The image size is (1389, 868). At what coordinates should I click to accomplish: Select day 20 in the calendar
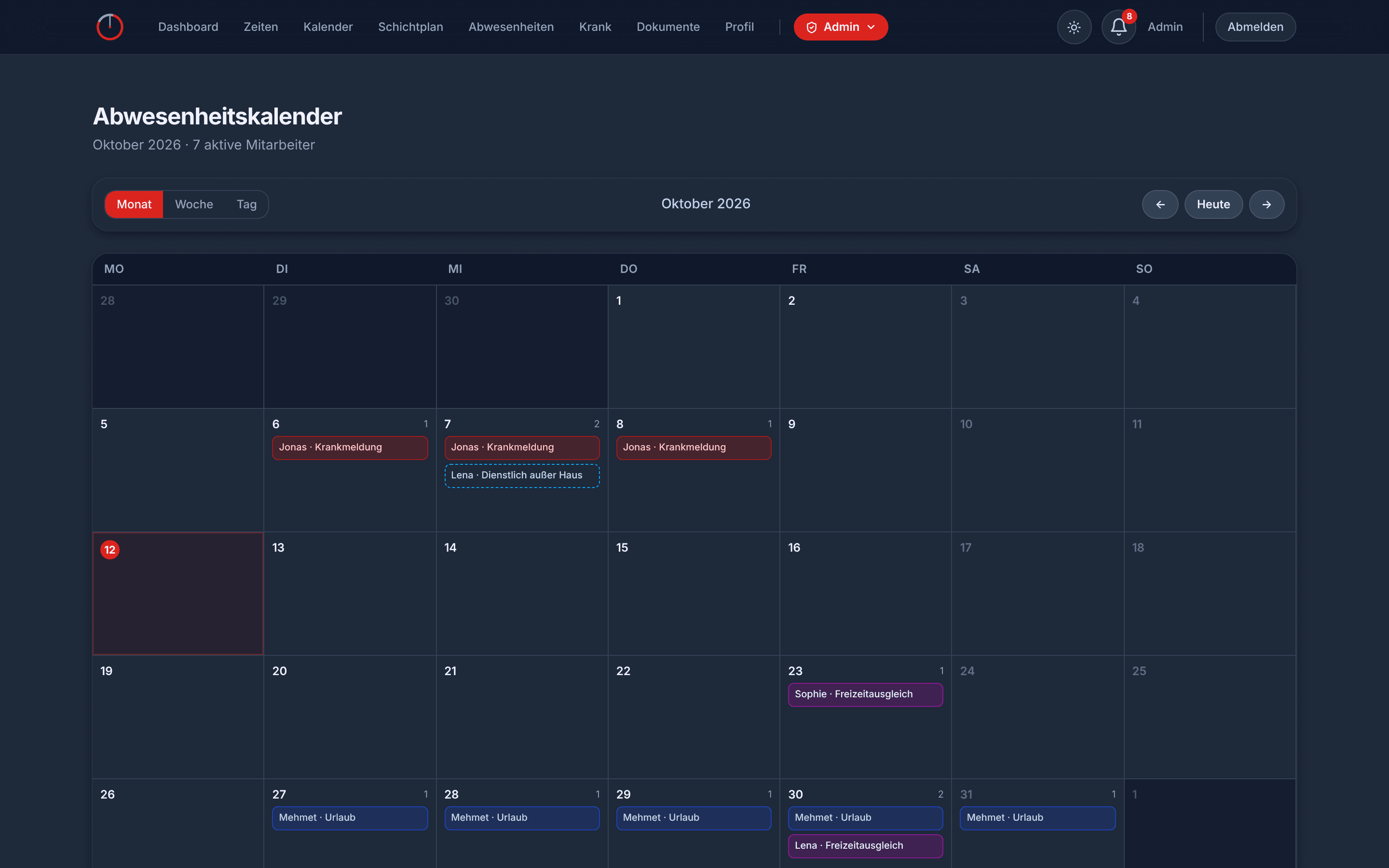point(350,717)
